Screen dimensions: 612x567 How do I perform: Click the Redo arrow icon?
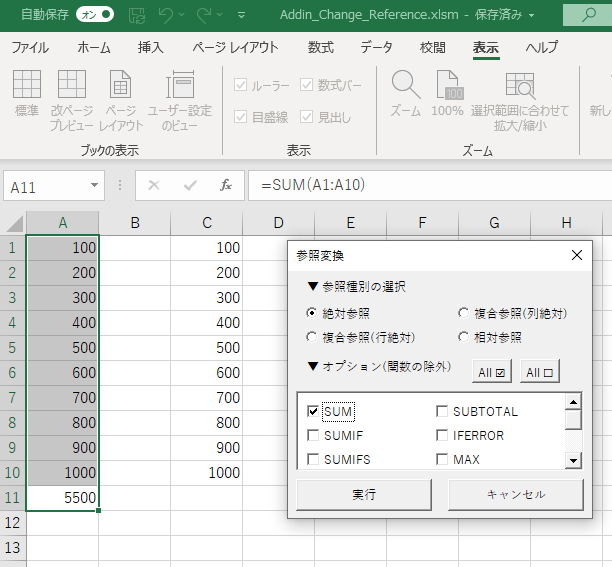coord(204,15)
